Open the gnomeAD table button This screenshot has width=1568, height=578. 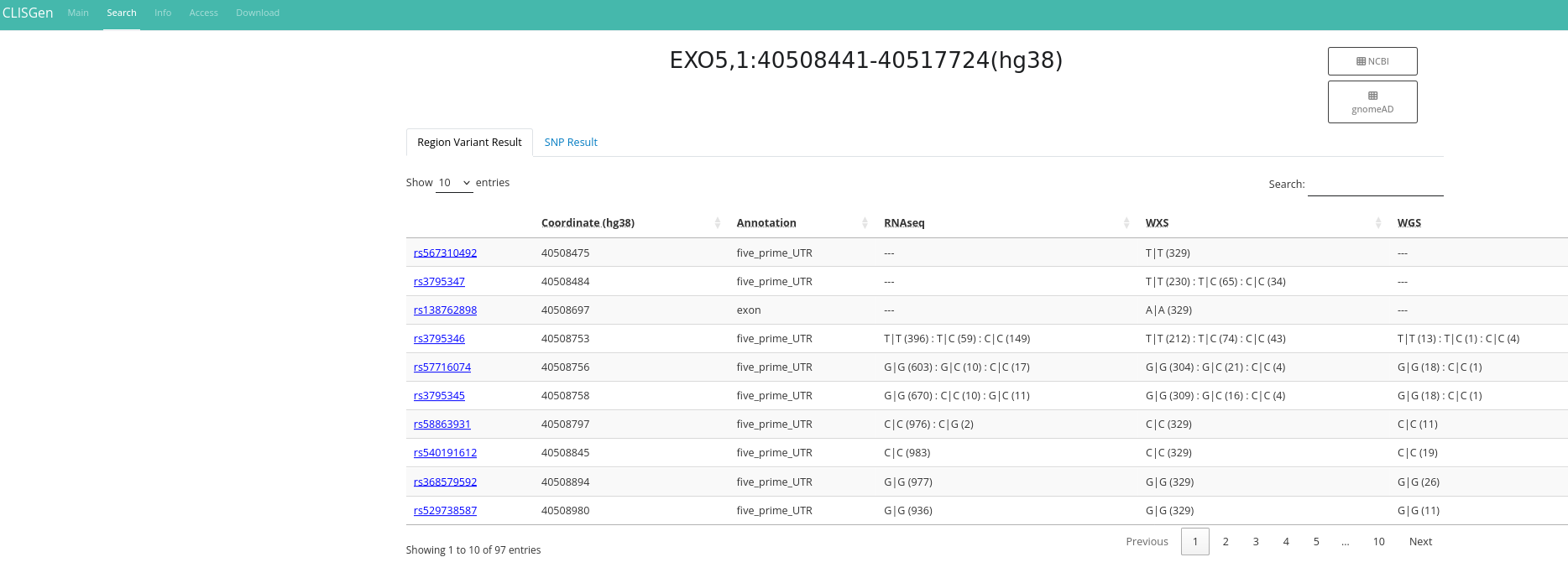pyautogui.click(x=1372, y=102)
